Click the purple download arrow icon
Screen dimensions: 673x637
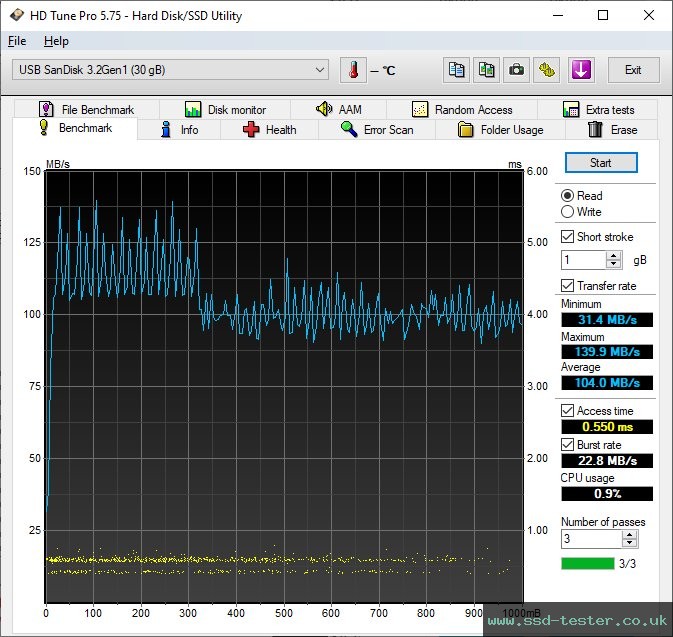click(581, 70)
